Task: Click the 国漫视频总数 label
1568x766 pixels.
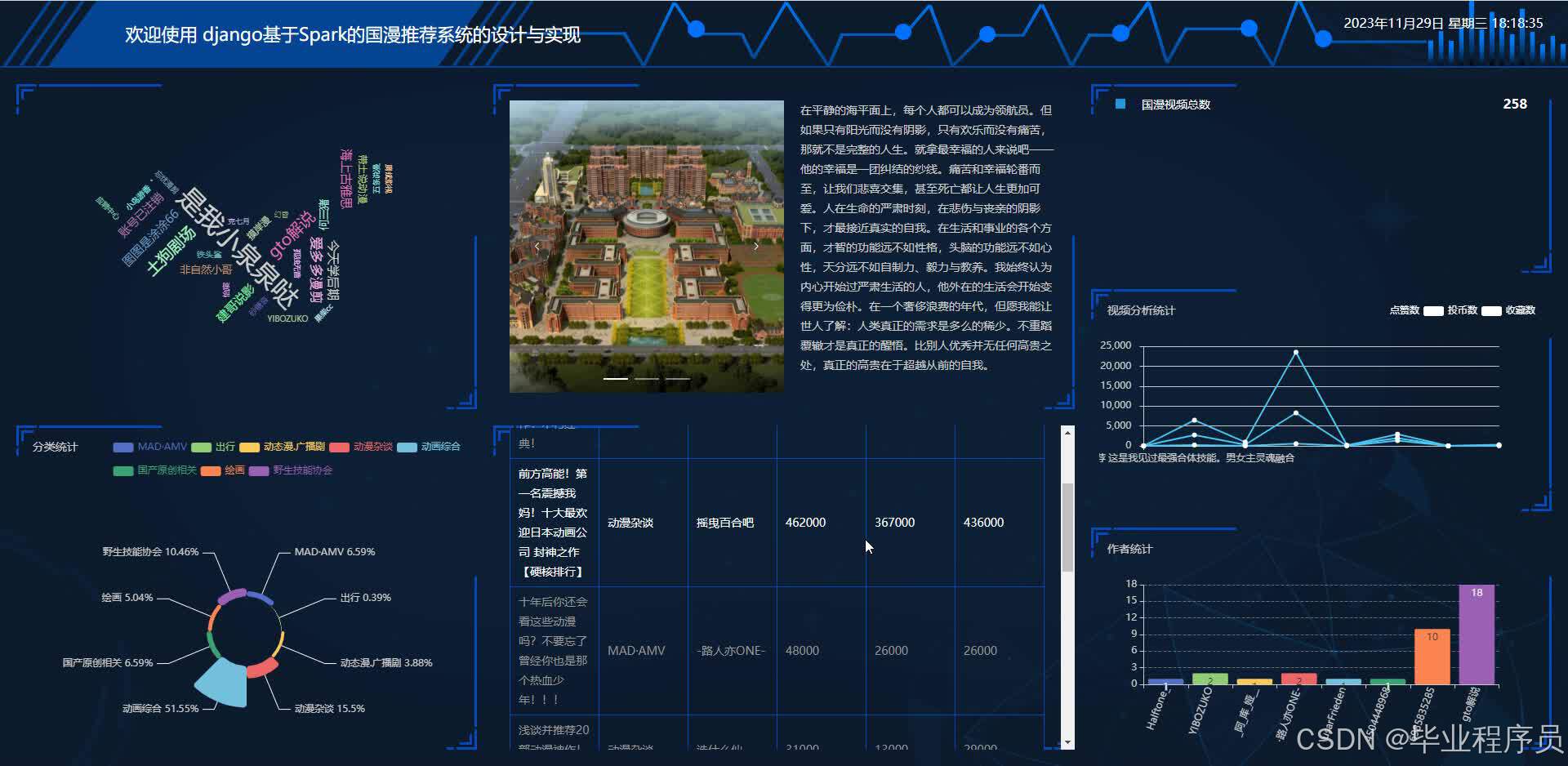Action: [1176, 105]
